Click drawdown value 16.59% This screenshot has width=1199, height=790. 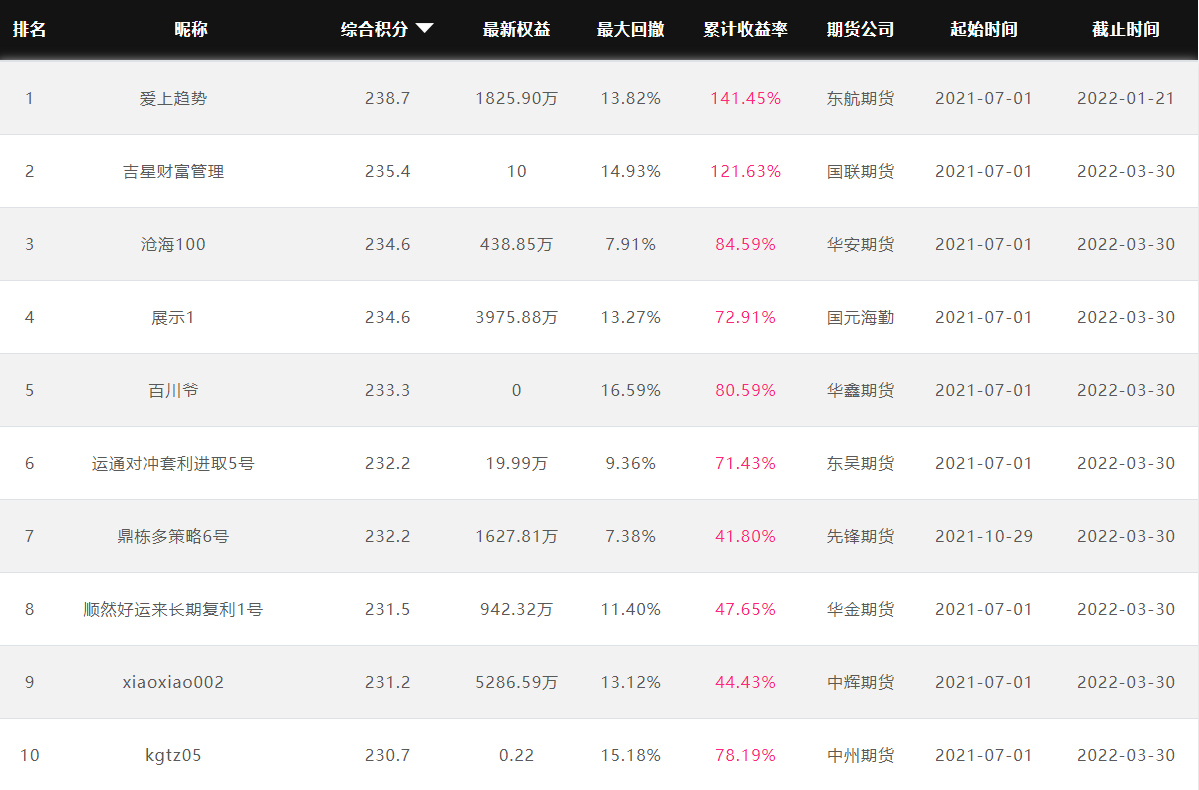click(630, 390)
